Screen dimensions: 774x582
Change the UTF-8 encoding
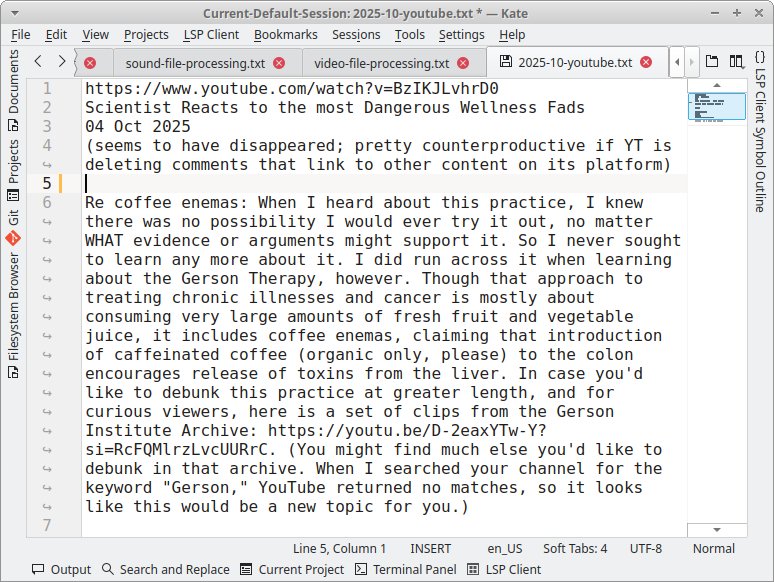point(646,548)
